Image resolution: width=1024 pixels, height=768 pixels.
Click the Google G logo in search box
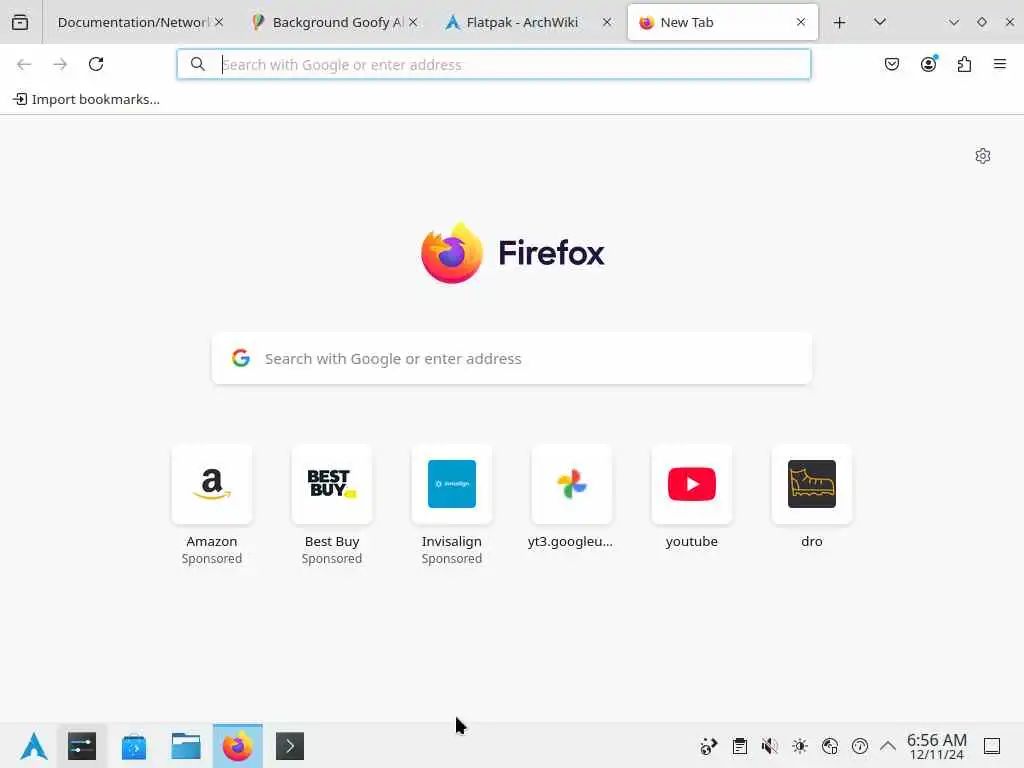[x=241, y=358]
